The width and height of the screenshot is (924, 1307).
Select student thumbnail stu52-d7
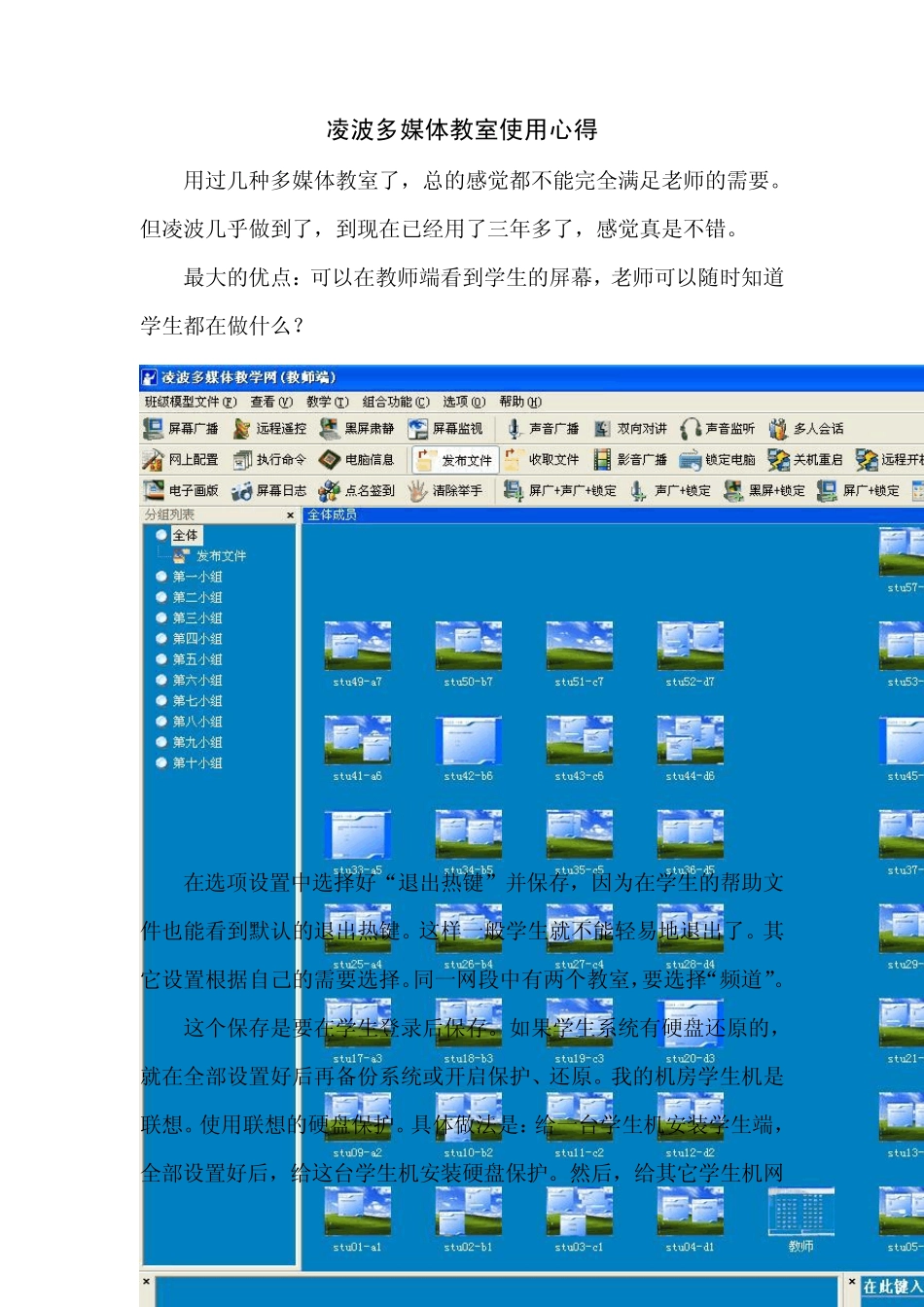[x=691, y=653]
